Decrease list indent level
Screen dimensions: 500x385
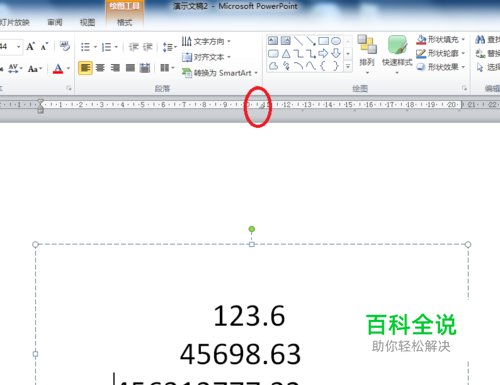click(134, 47)
